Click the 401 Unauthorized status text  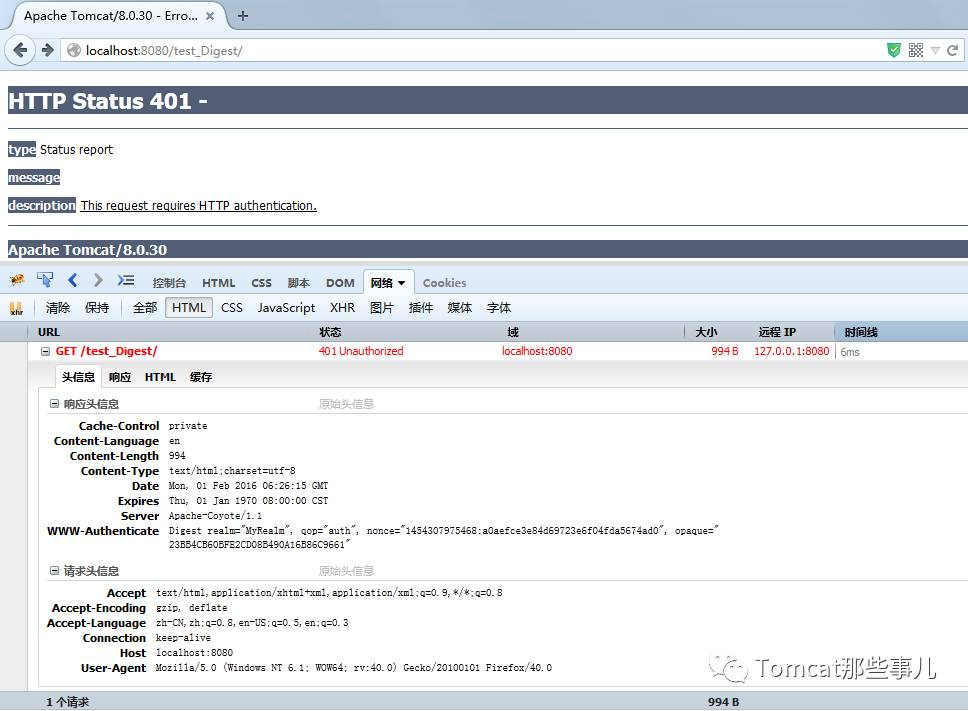click(361, 351)
